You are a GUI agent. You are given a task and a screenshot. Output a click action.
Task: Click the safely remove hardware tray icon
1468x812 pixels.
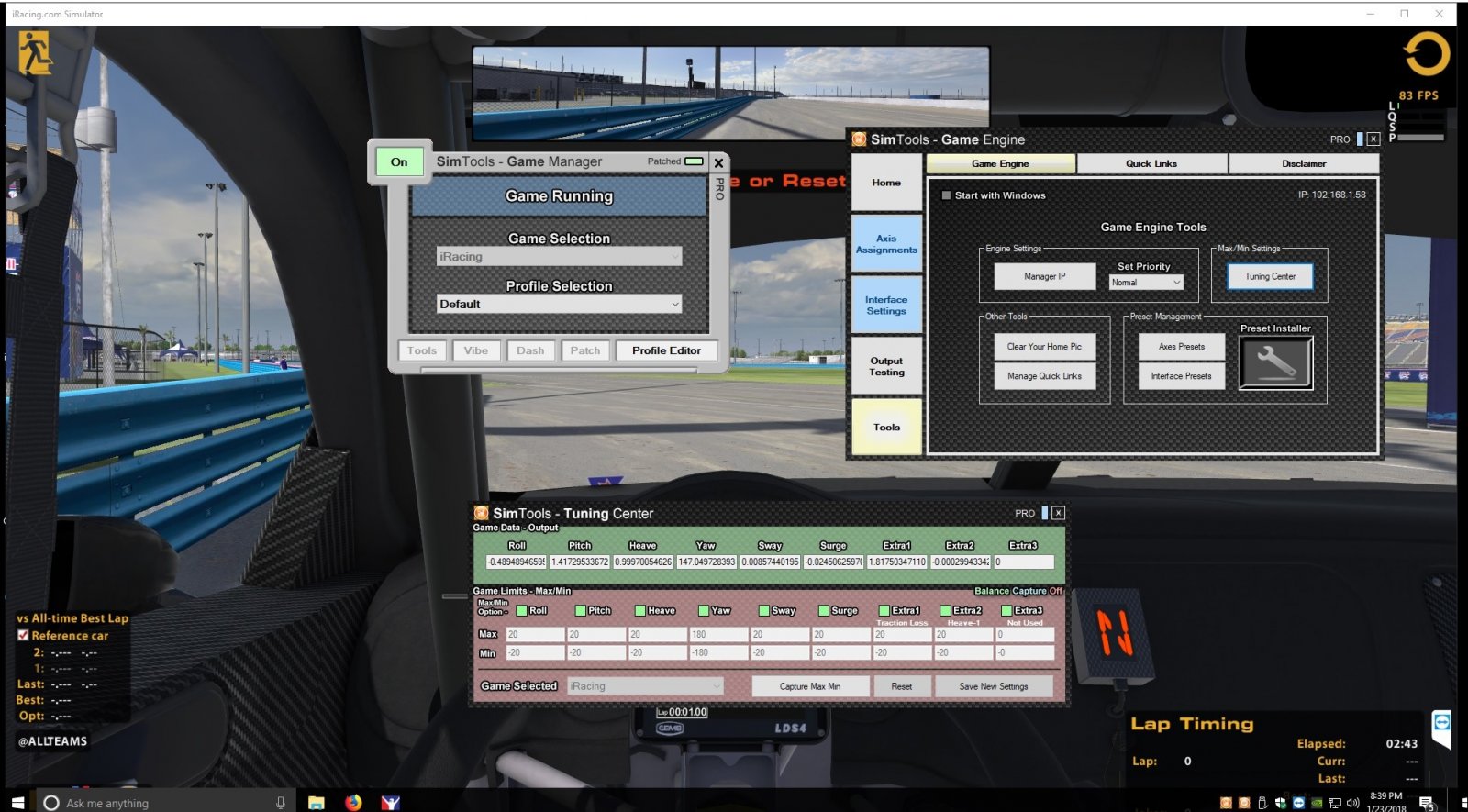(1262, 803)
